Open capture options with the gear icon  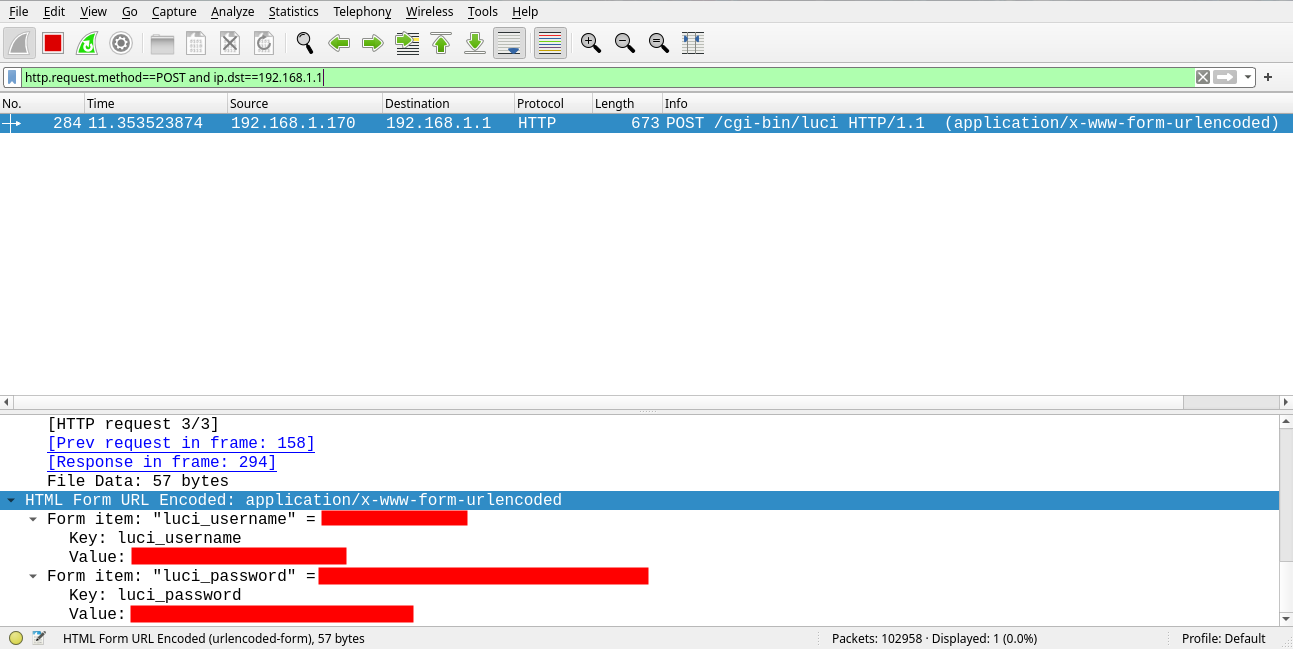pyautogui.click(x=122, y=43)
